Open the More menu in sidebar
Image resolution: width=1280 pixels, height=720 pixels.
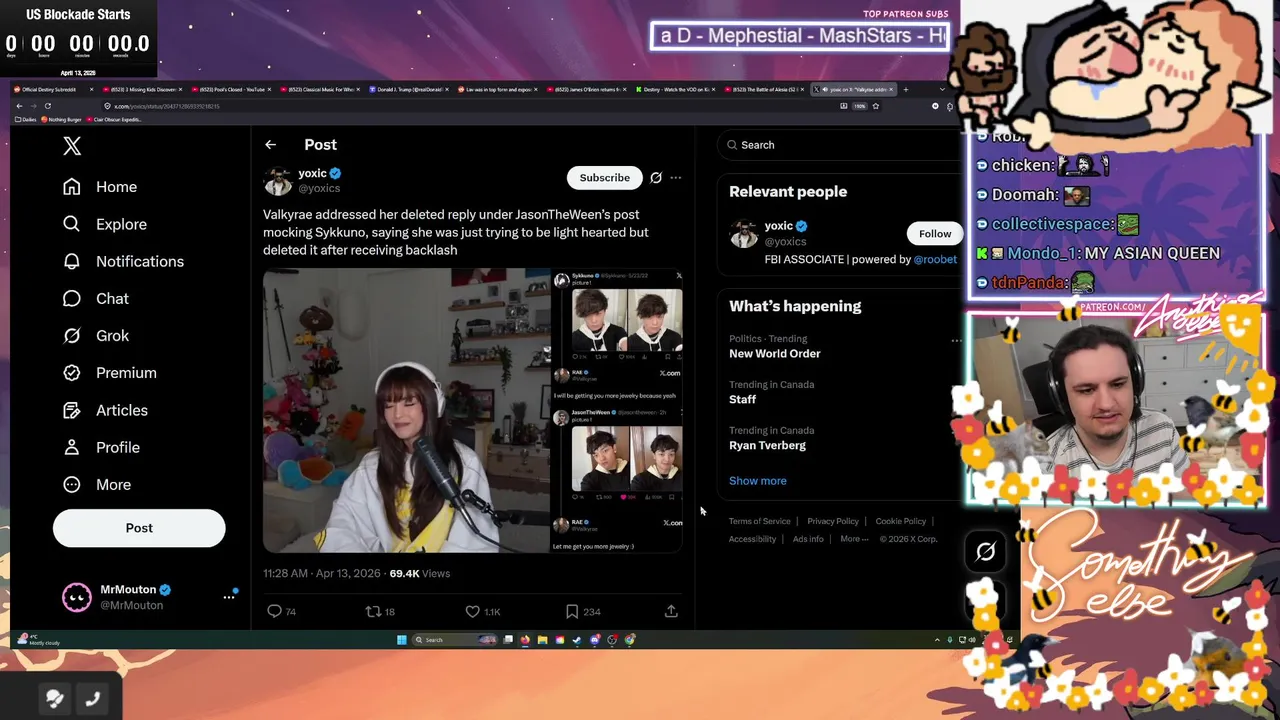[x=96, y=484]
